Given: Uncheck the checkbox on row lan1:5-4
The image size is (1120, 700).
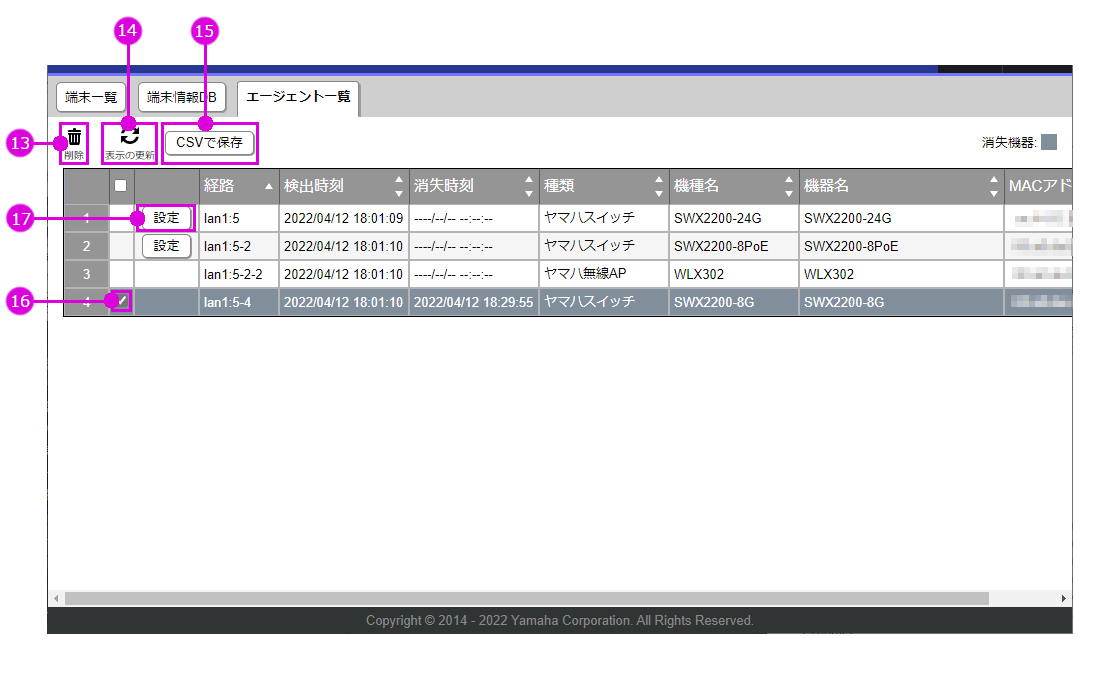Looking at the screenshot, I should [121, 301].
